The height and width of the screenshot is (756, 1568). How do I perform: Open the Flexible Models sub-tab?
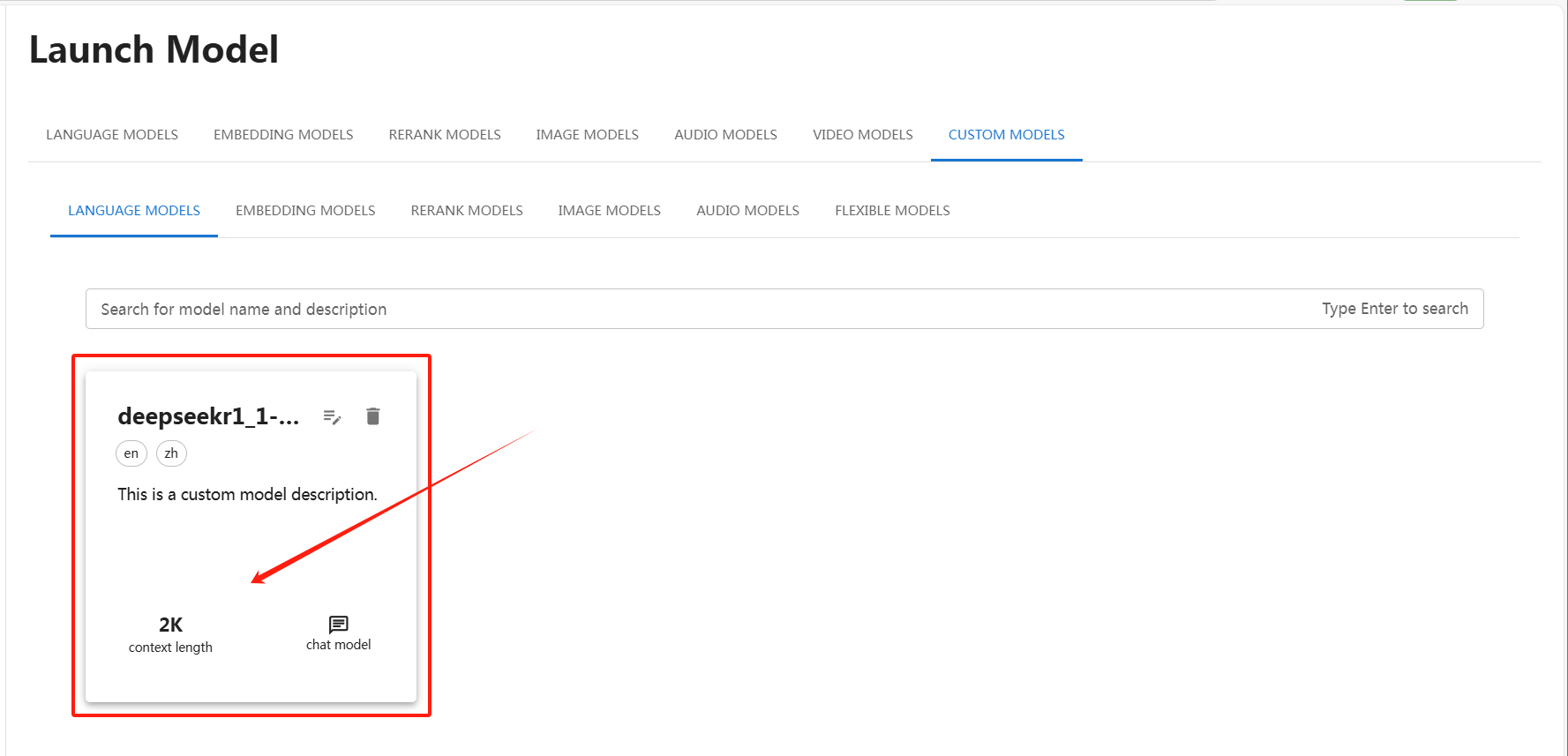[893, 211]
